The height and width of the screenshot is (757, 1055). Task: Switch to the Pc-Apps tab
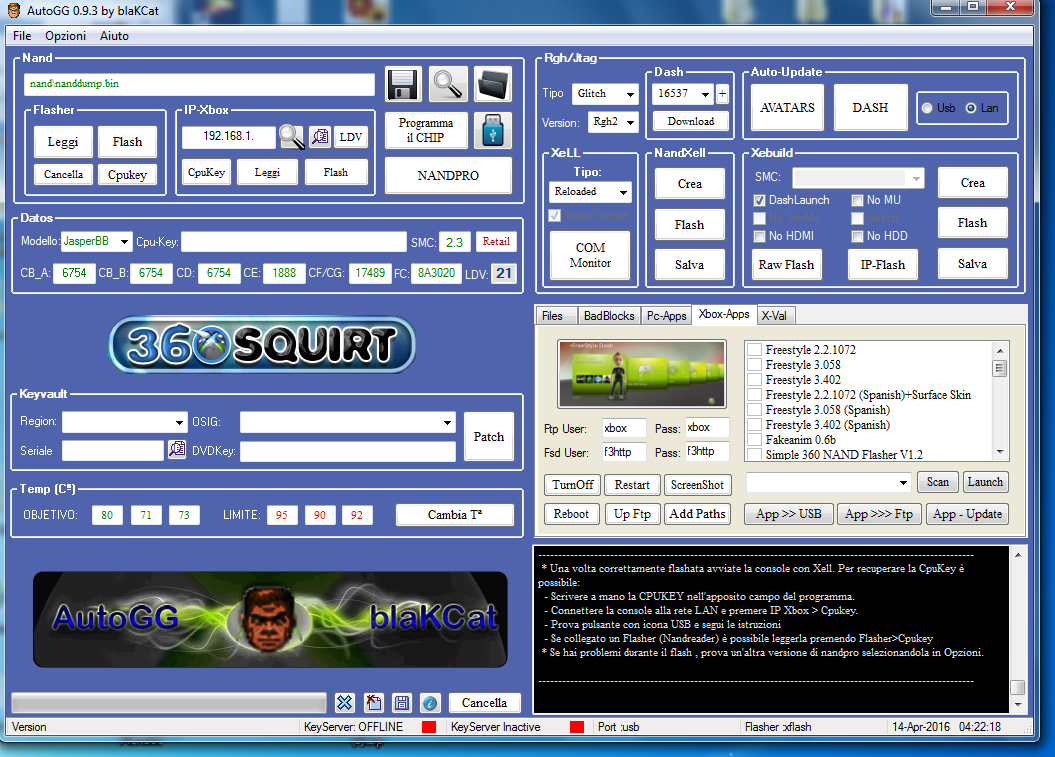(666, 316)
